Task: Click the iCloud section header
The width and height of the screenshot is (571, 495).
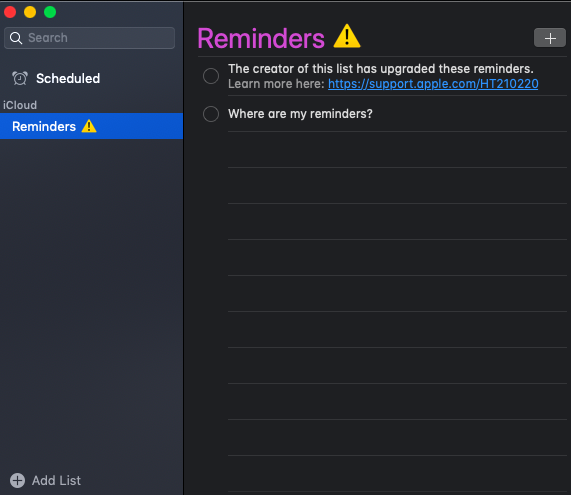Action: pos(20,105)
